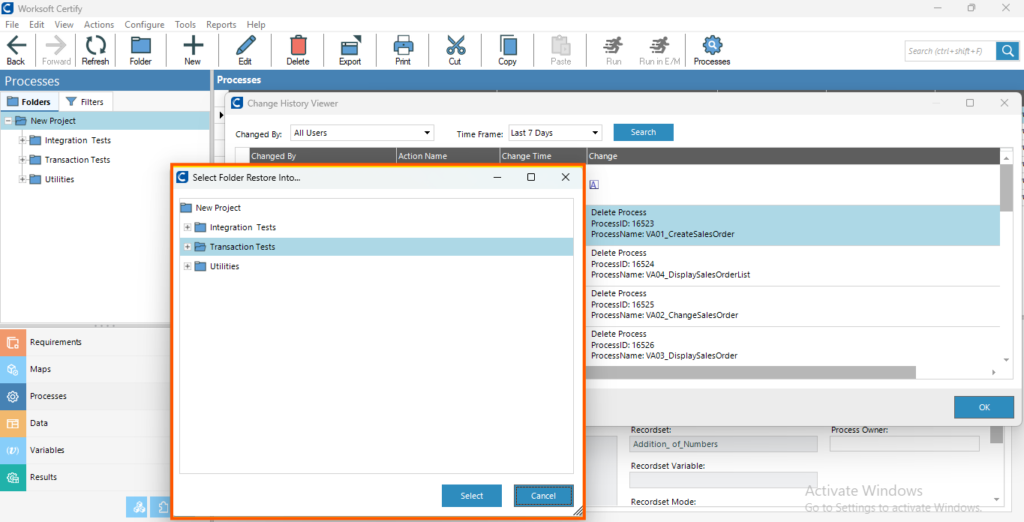The width and height of the screenshot is (1024, 522).
Task: Click the Changed By column header
Action: pos(323,156)
